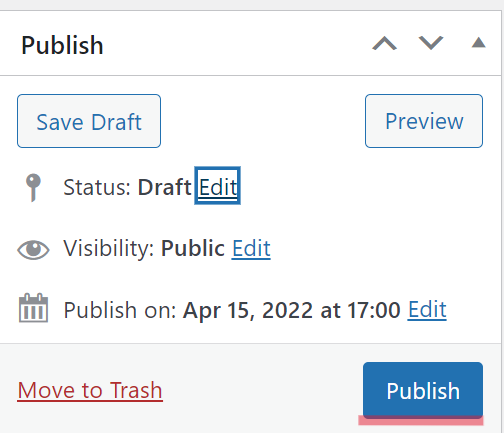Edit the Public visibility setting
504x433 pixels.
point(251,248)
